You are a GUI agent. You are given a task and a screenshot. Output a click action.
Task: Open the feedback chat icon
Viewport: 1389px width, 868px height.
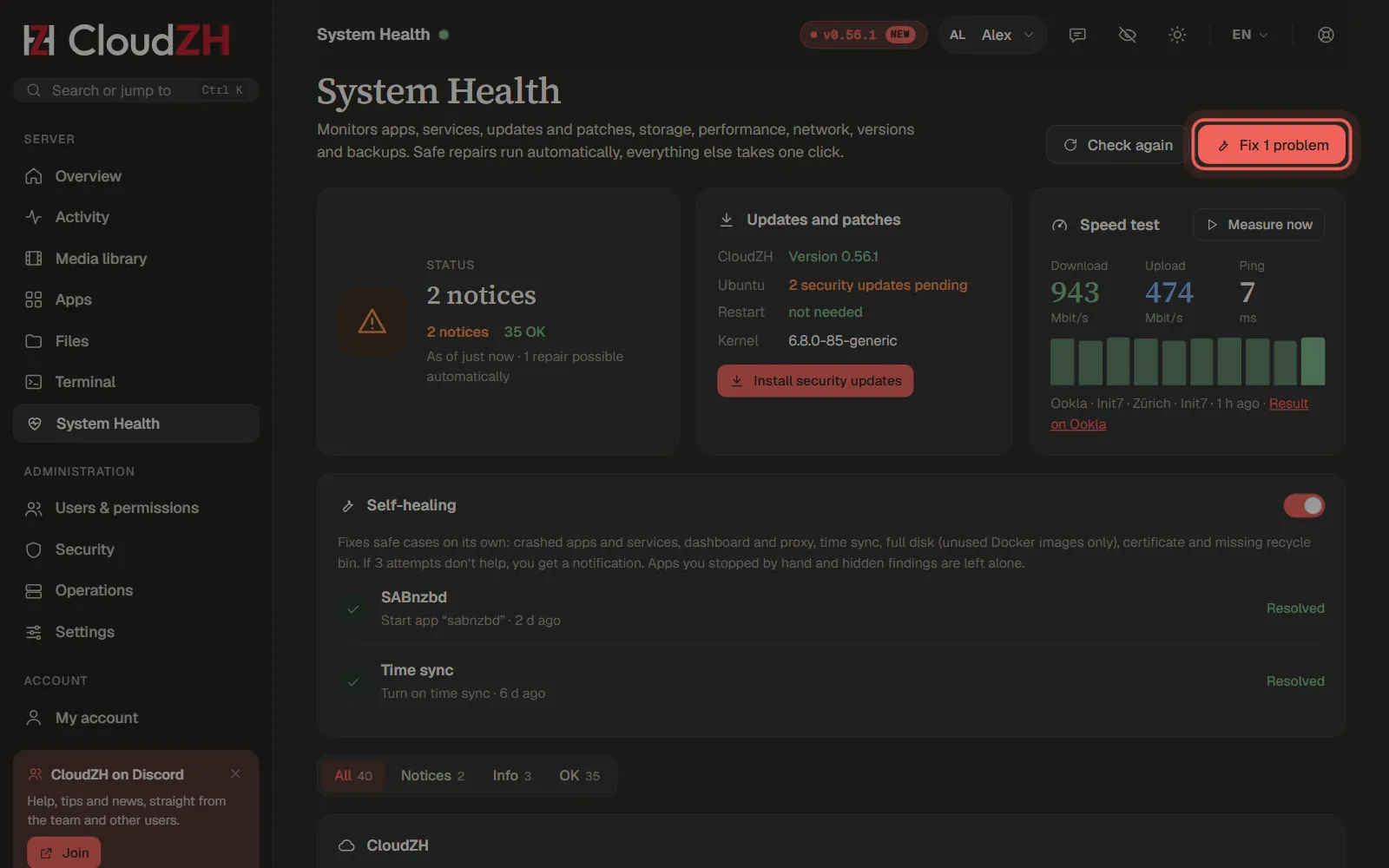(1077, 35)
